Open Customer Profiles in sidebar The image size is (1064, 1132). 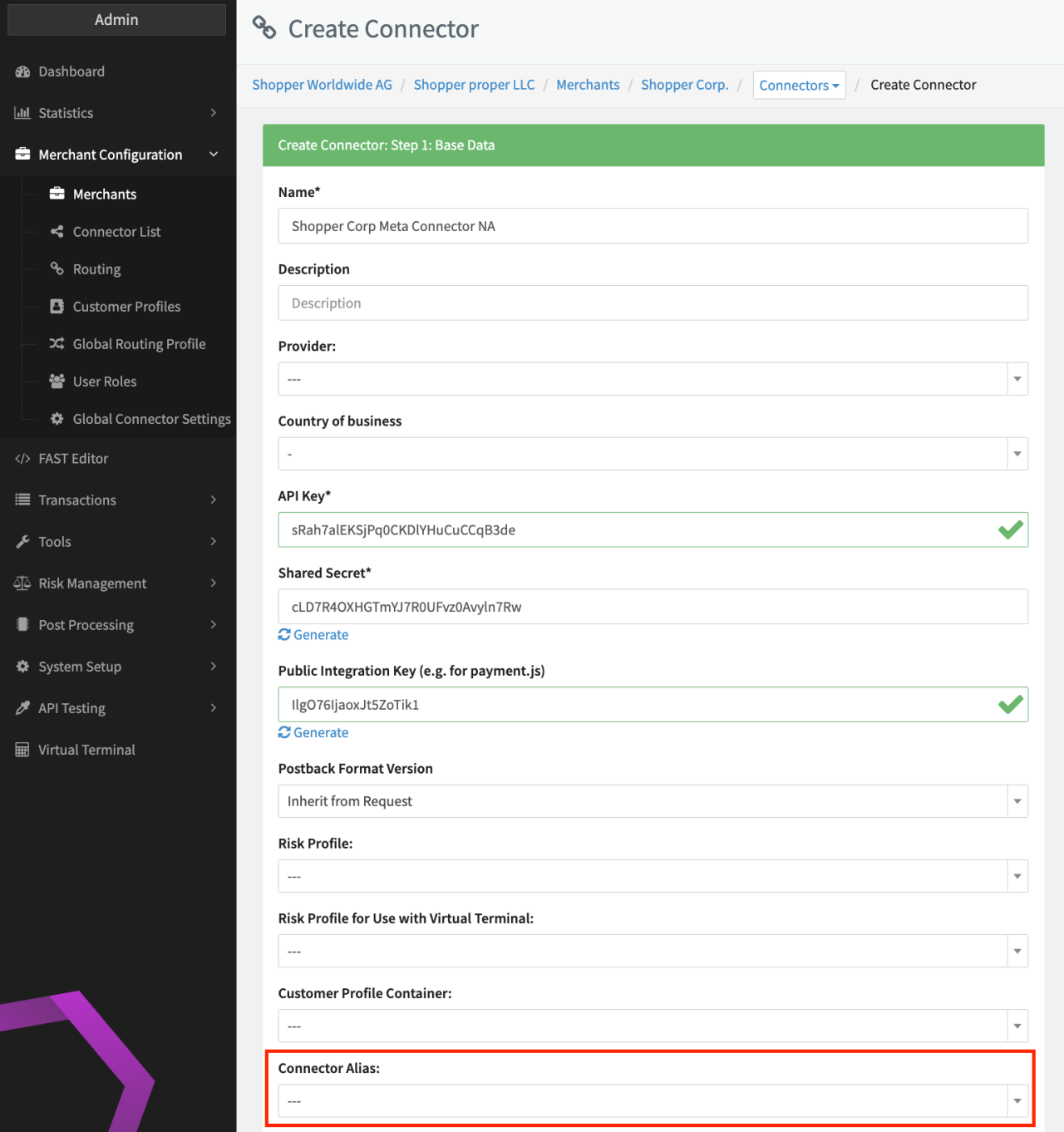[126, 307]
